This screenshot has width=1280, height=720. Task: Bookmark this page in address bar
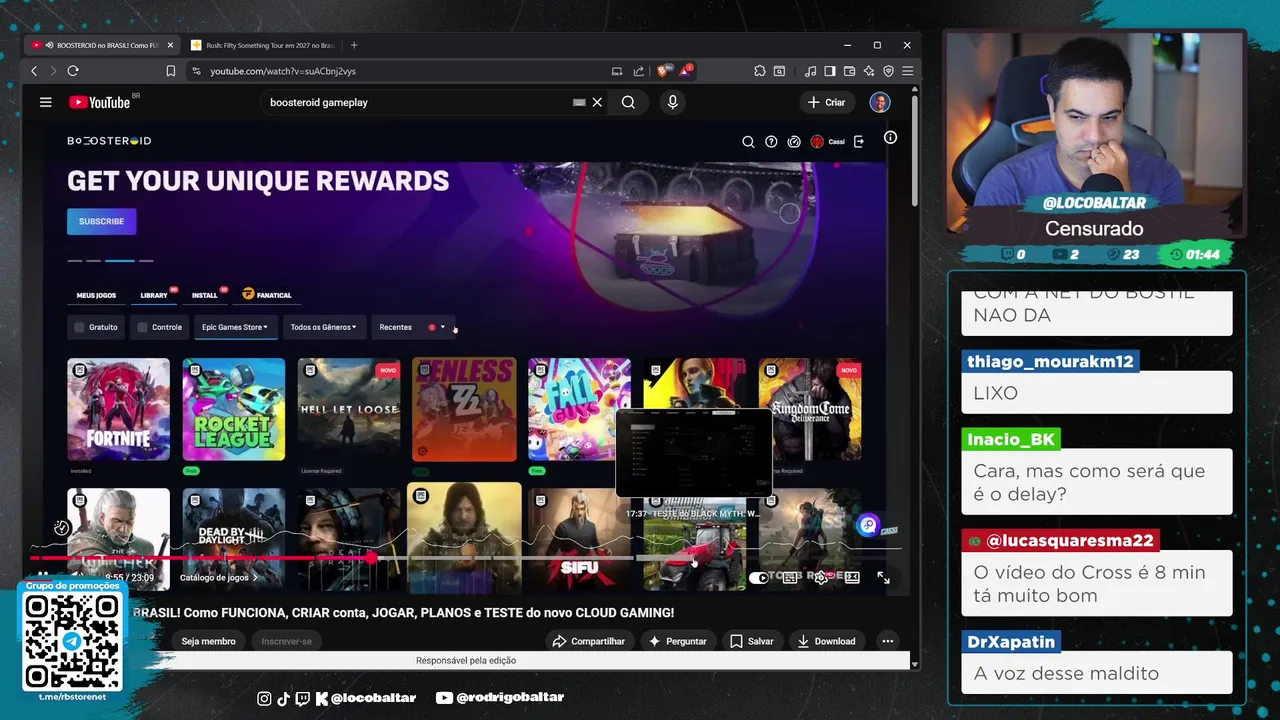(x=171, y=71)
